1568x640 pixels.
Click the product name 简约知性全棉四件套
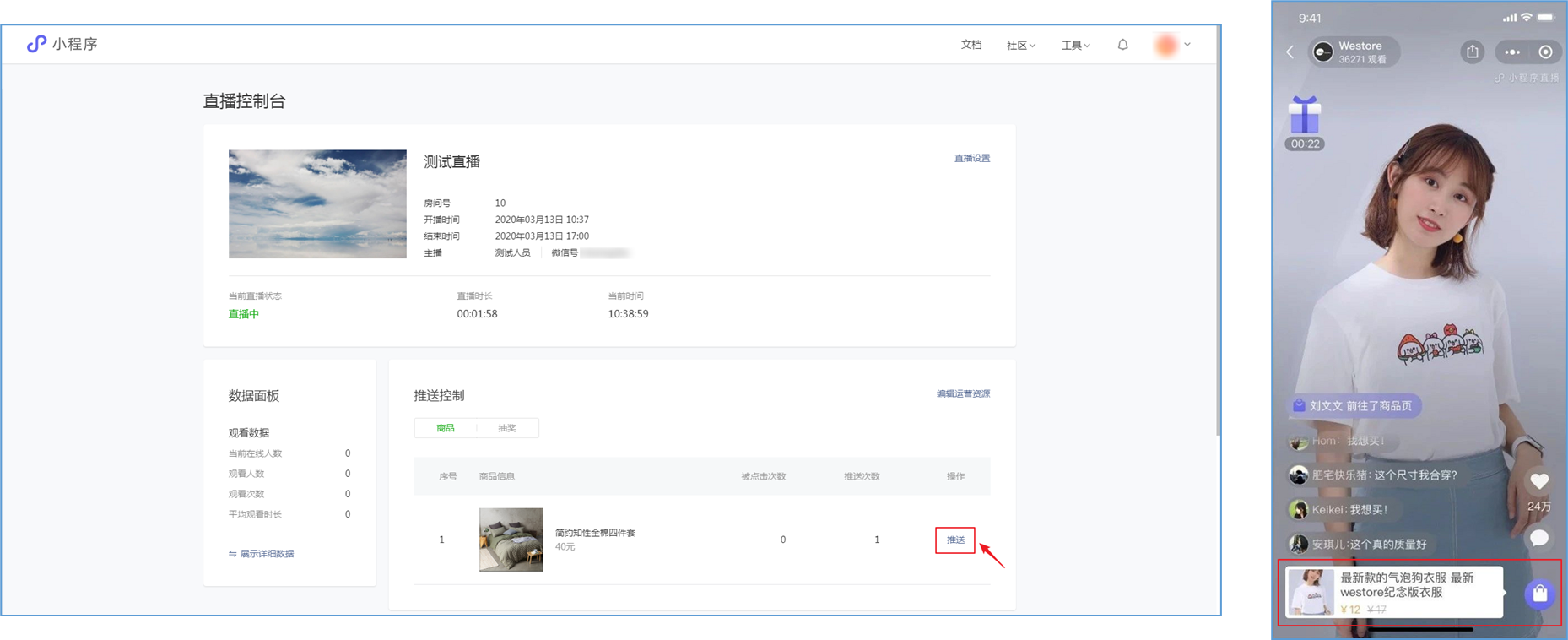click(x=595, y=533)
